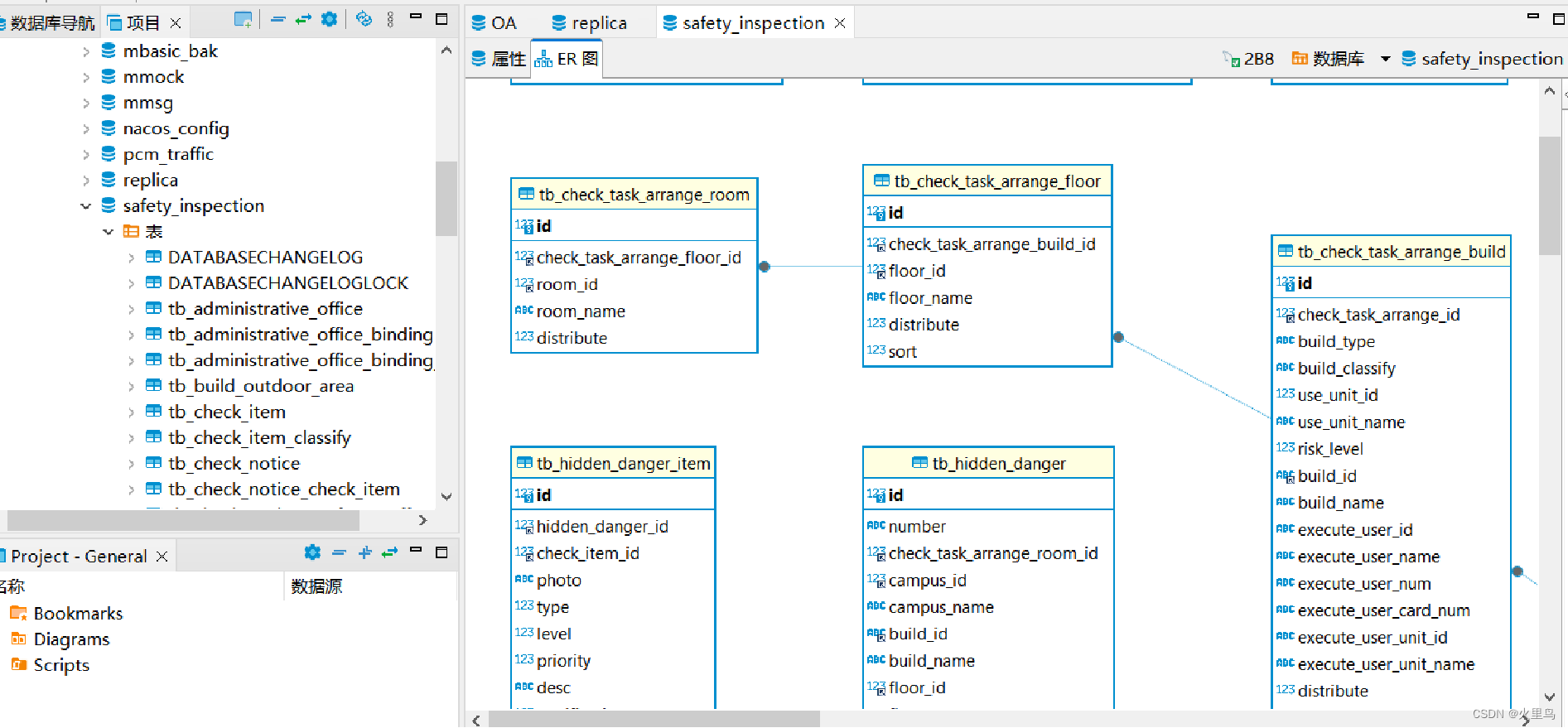Expand the replica node in navigator tree

tap(86, 180)
